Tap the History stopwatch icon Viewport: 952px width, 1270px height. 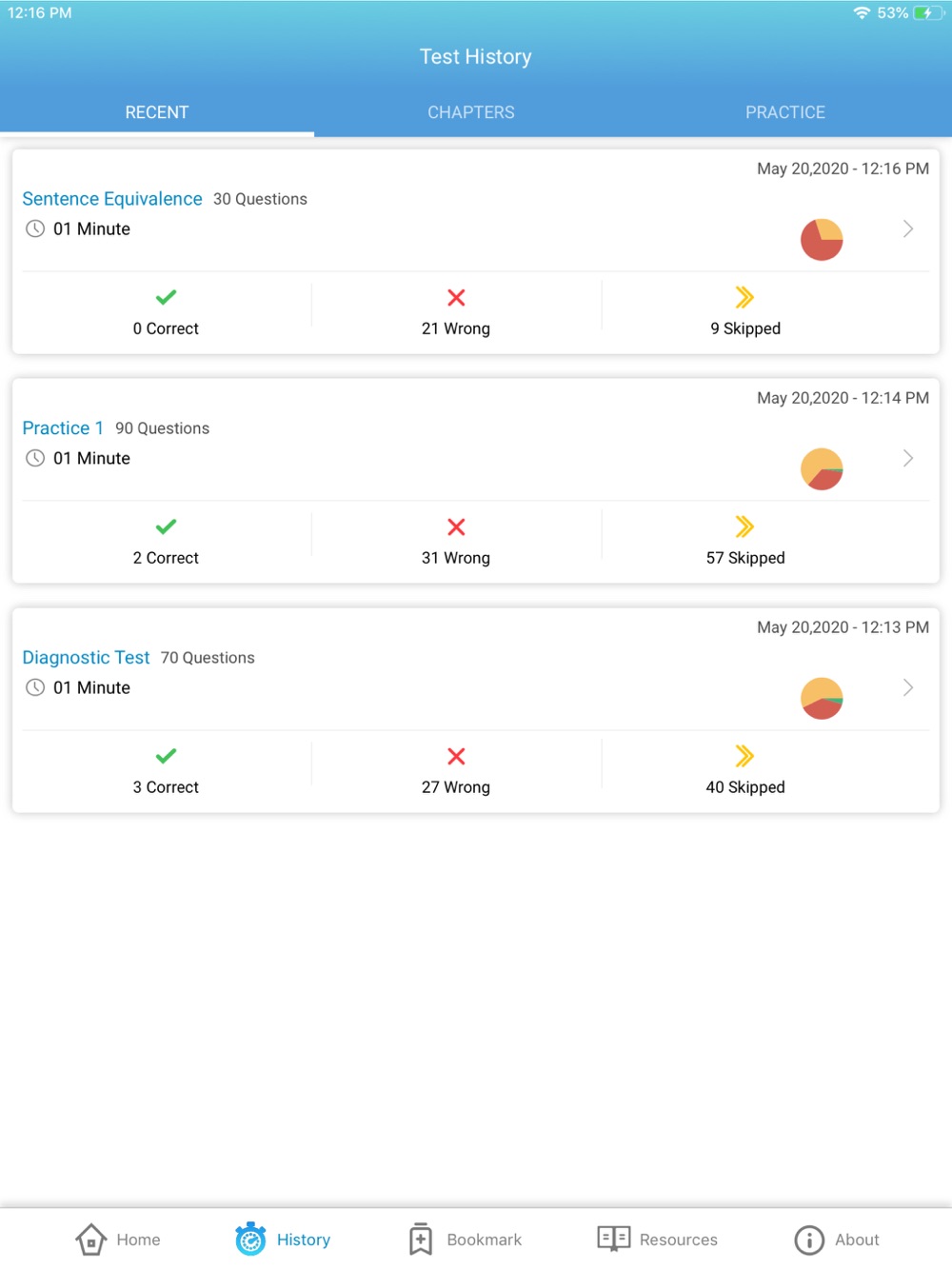[x=250, y=1239]
